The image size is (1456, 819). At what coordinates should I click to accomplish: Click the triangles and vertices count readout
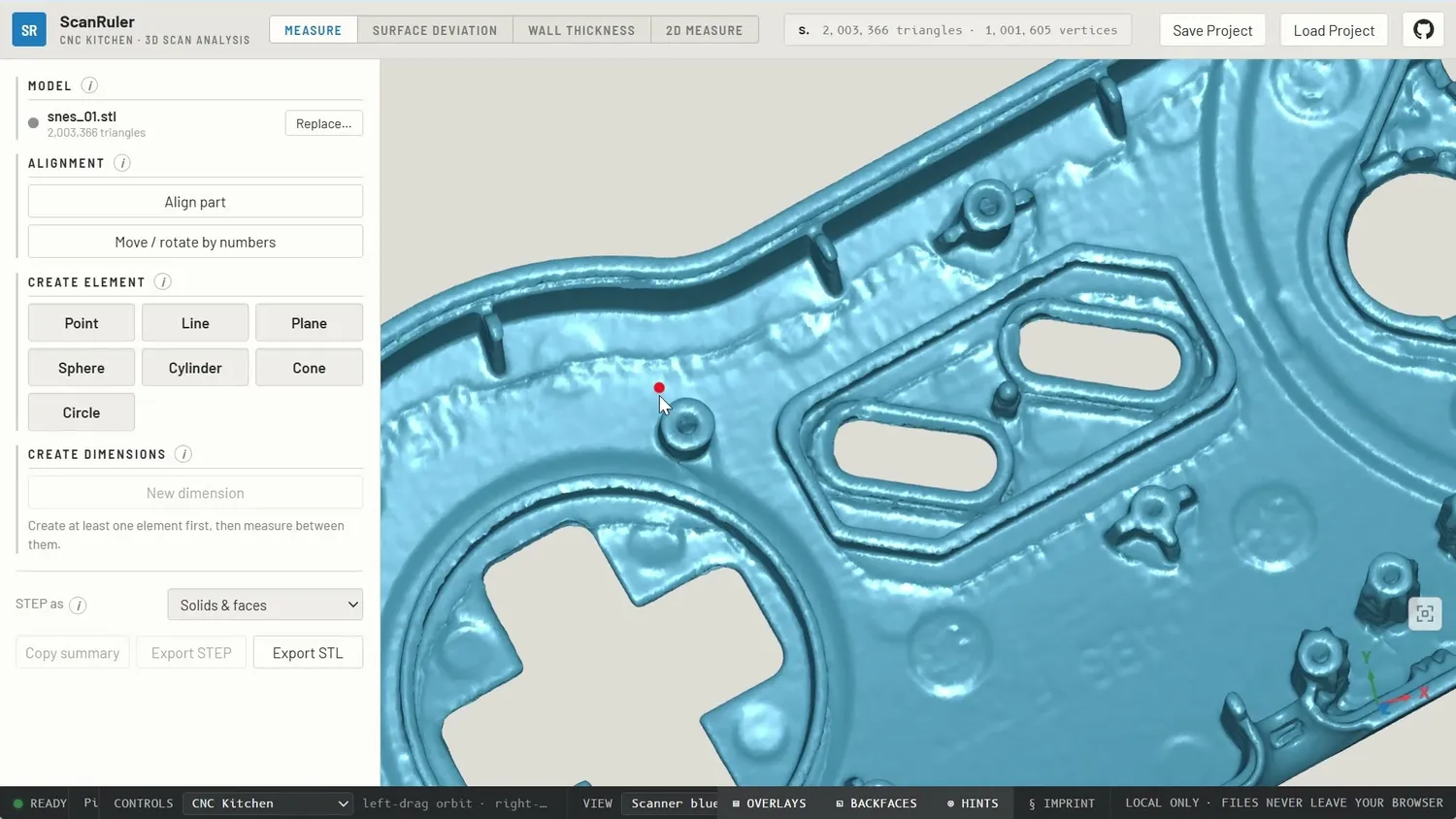[x=958, y=30]
